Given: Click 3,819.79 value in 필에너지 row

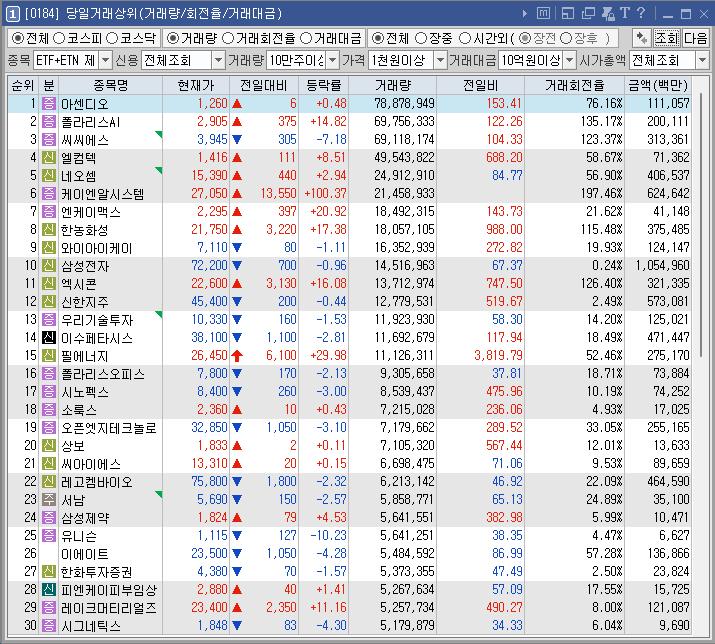Looking at the screenshot, I should (x=498, y=355).
